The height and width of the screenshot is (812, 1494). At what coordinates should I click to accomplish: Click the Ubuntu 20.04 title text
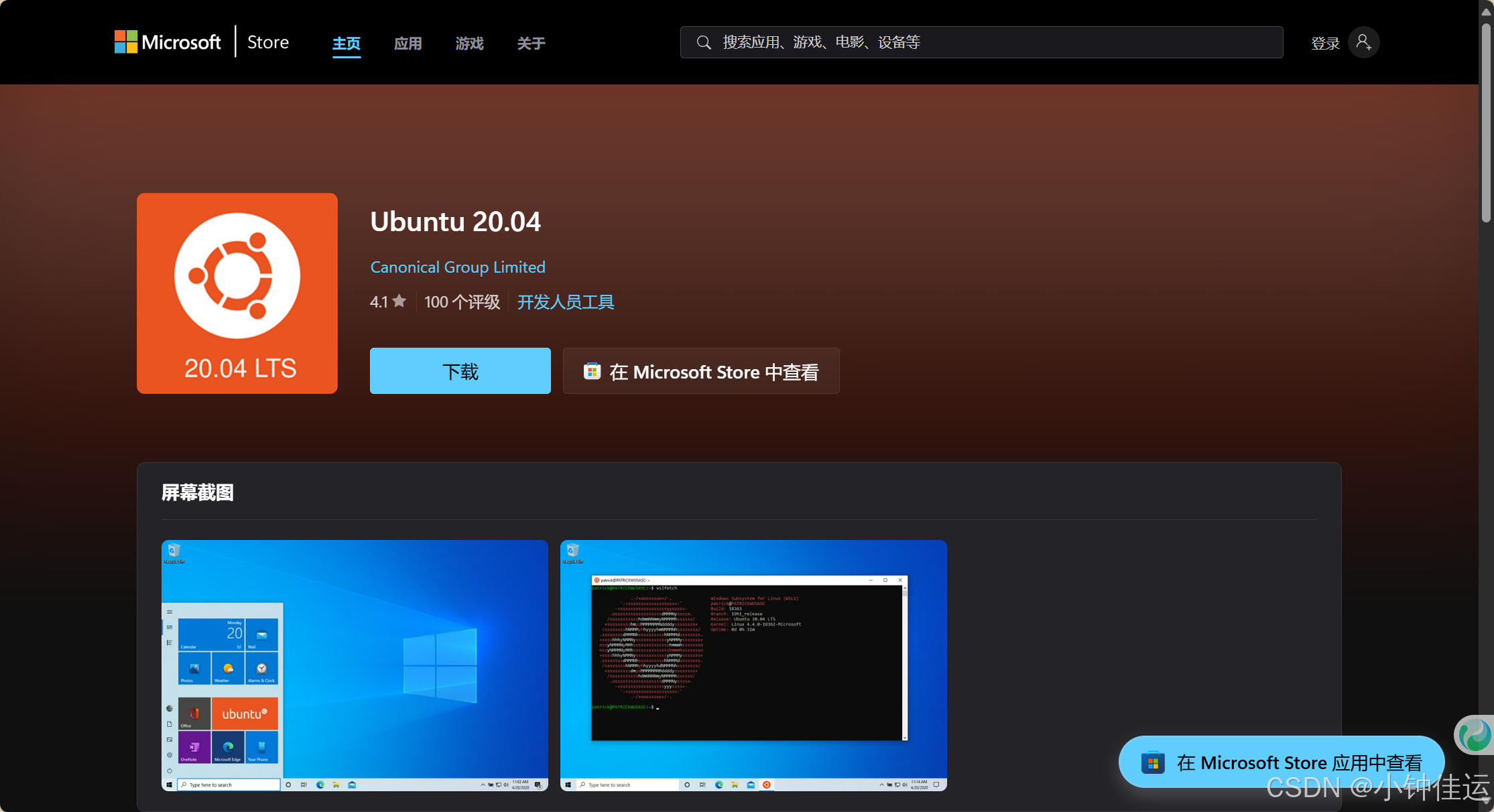tap(456, 222)
